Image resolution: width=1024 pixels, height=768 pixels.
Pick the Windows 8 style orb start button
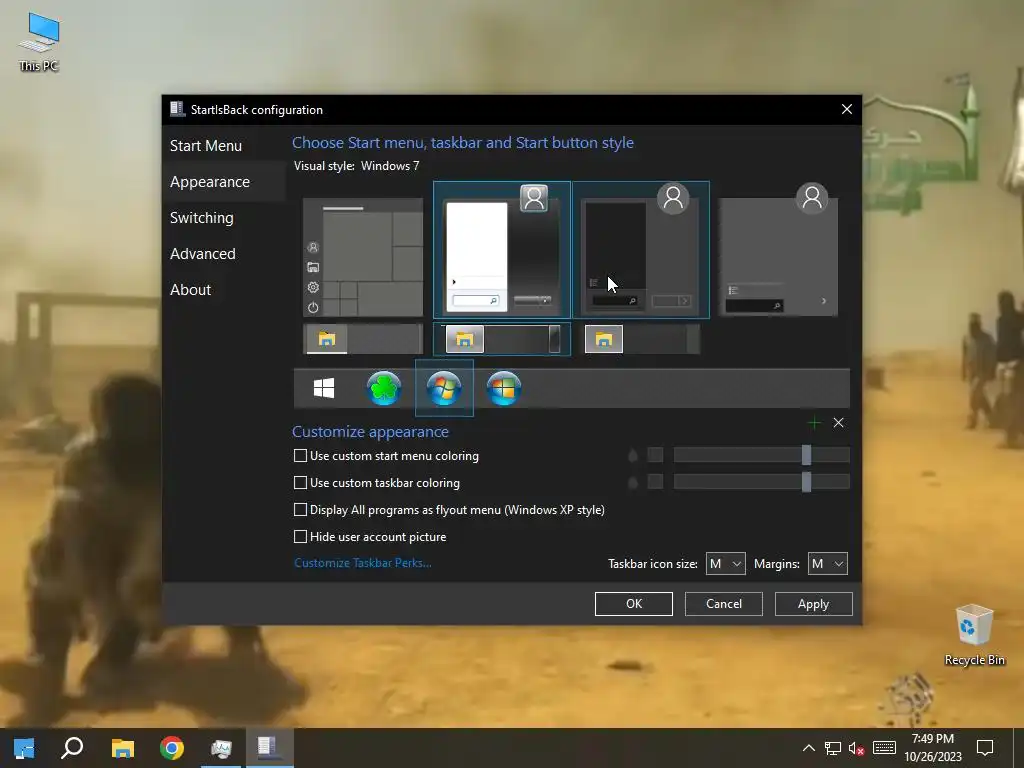[x=504, y=388]
